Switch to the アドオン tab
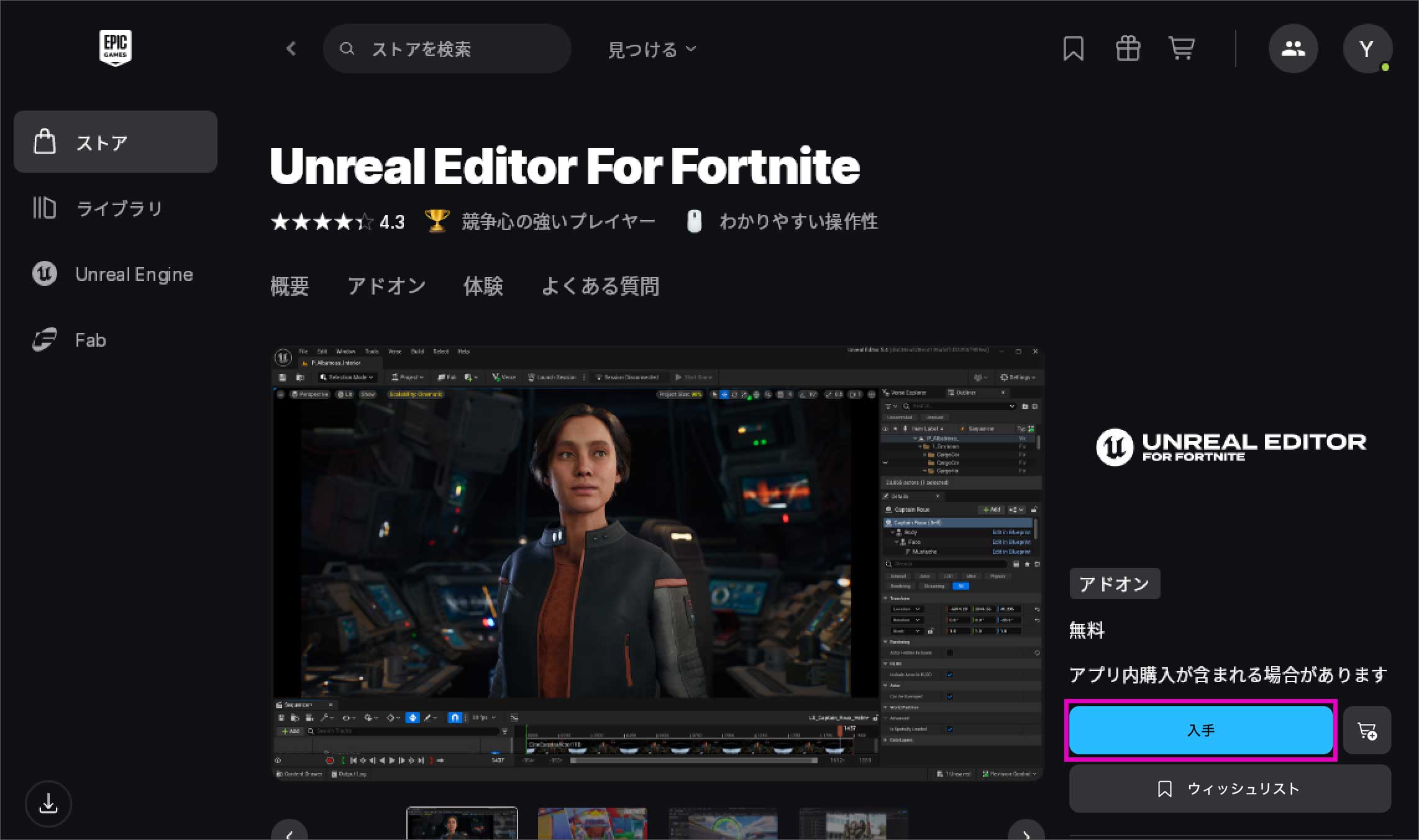The width and height of the screenshot is (1419, 840). coord(386,286)
